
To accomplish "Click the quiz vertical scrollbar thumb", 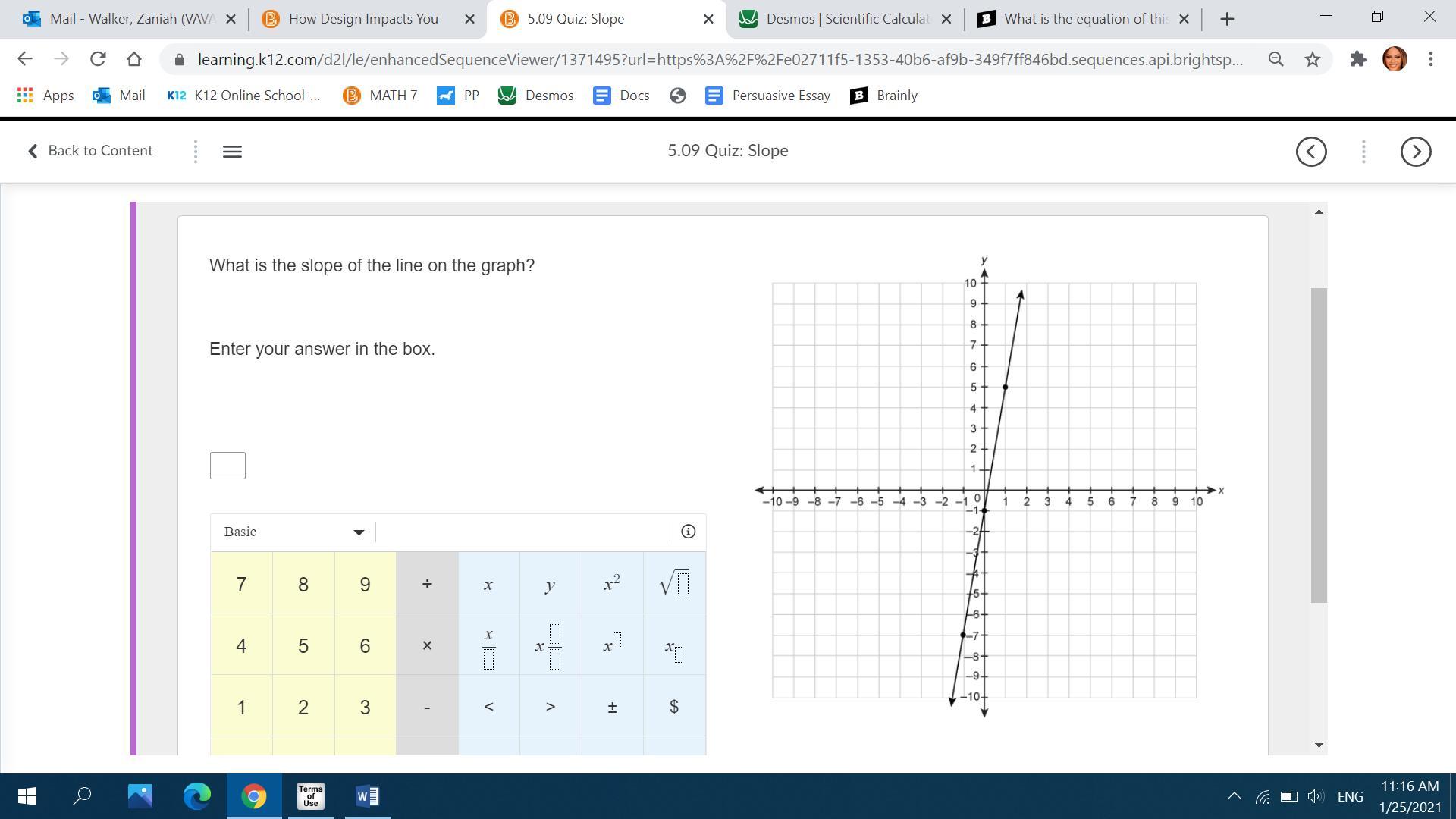I will pyautogui.click(x=1319, y=445).
